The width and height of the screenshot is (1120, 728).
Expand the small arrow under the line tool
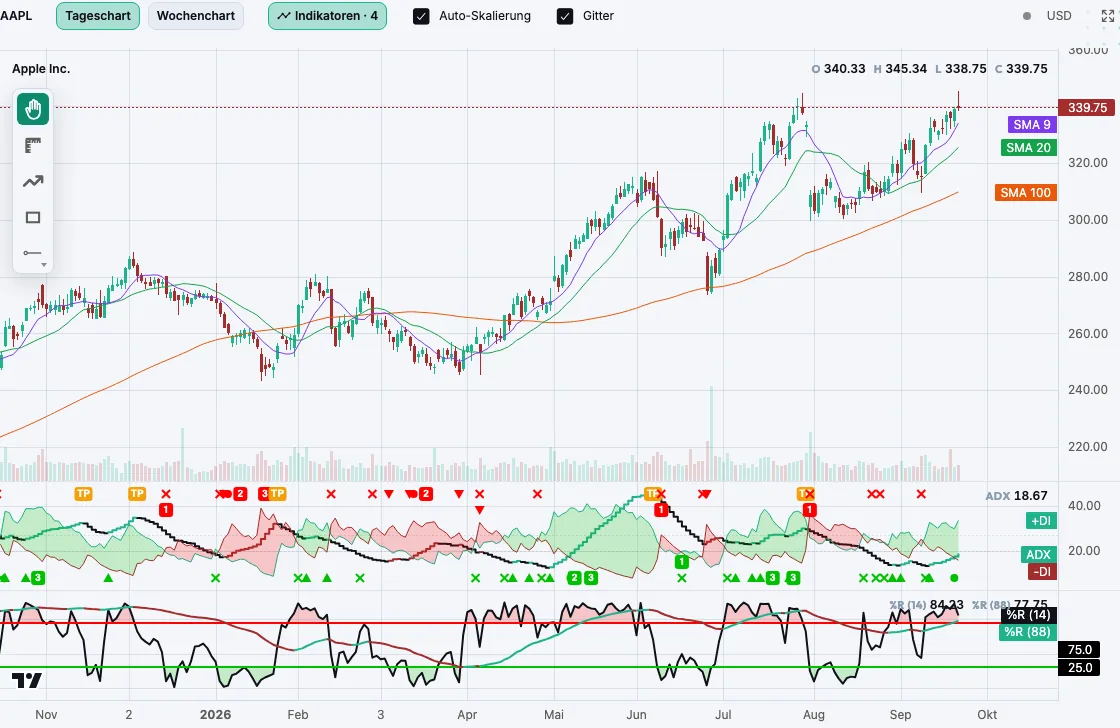click(x=44, y=265)
